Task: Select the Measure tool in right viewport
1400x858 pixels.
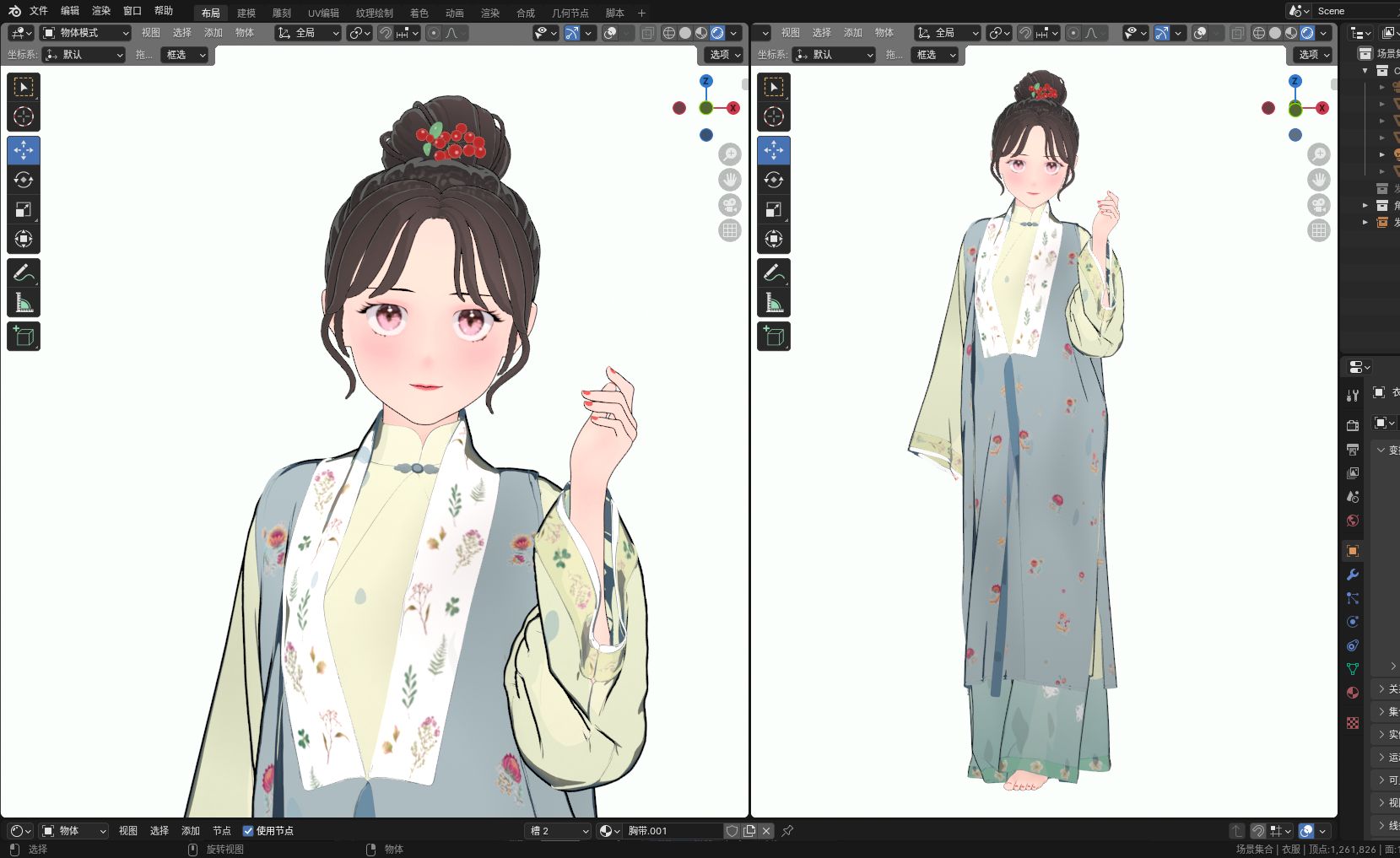Action: point(774,302)
